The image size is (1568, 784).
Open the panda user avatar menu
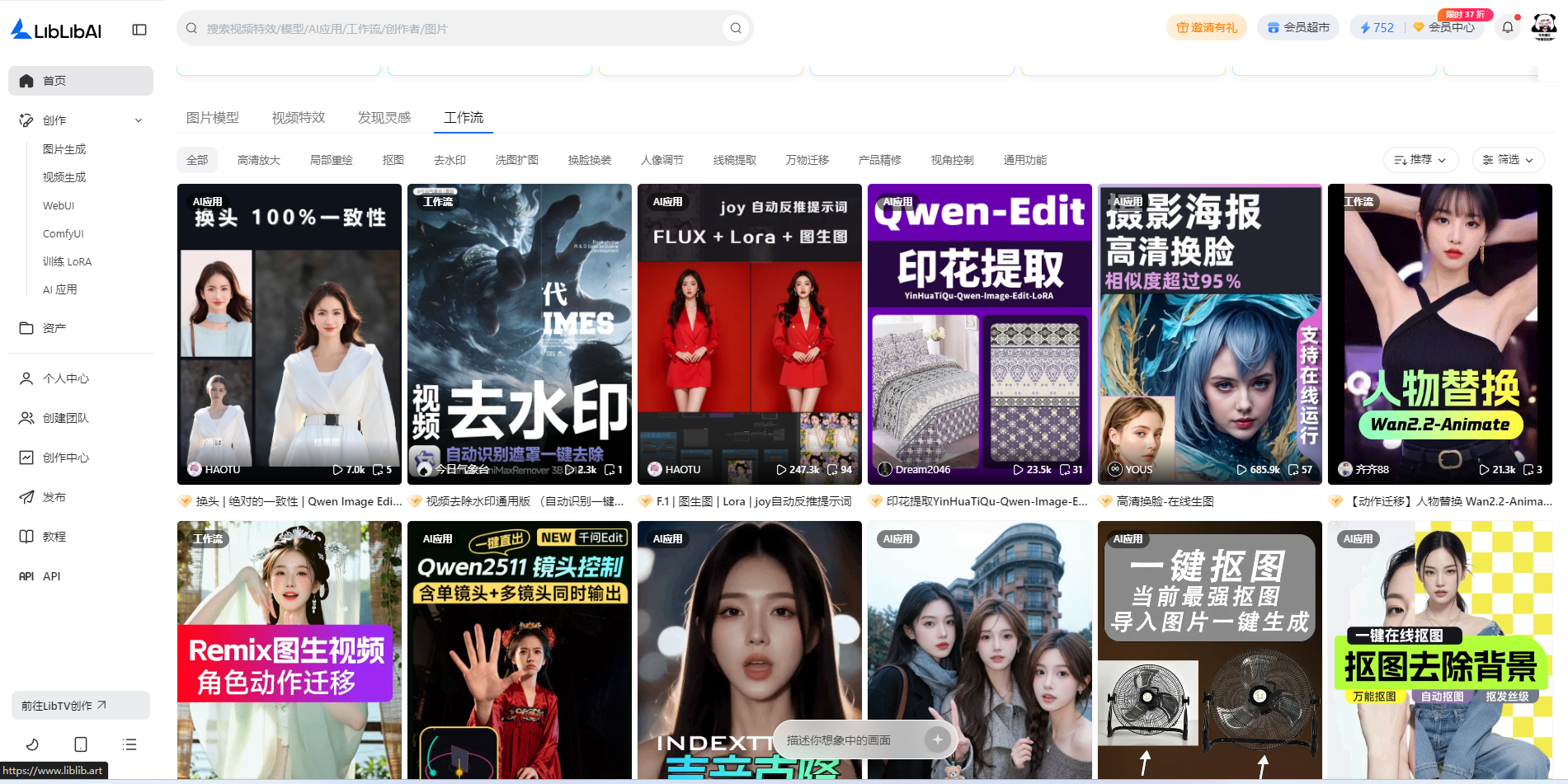(x=1544, y=27)
